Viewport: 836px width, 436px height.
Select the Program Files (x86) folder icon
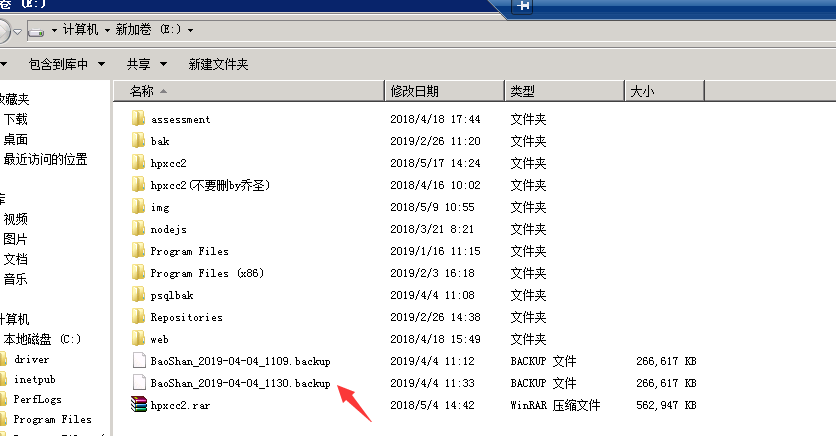click(x=138, y=272)
